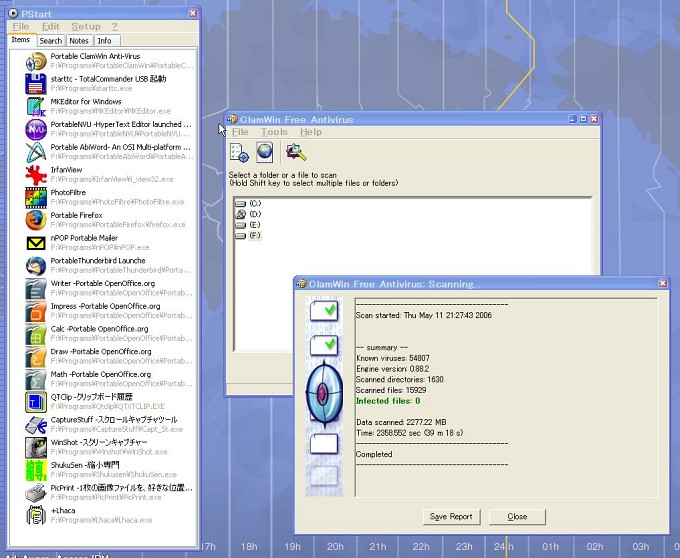Launch QTClip clipboard history icon

tap(36, 402)
